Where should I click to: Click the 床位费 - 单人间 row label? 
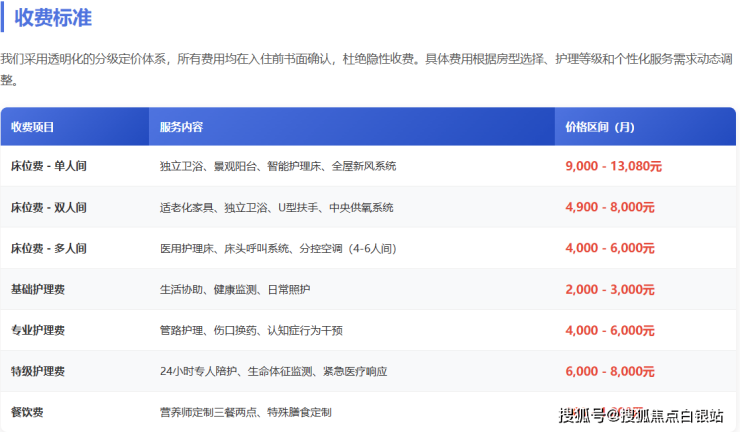pyautogui.click(x=48, y=167)
